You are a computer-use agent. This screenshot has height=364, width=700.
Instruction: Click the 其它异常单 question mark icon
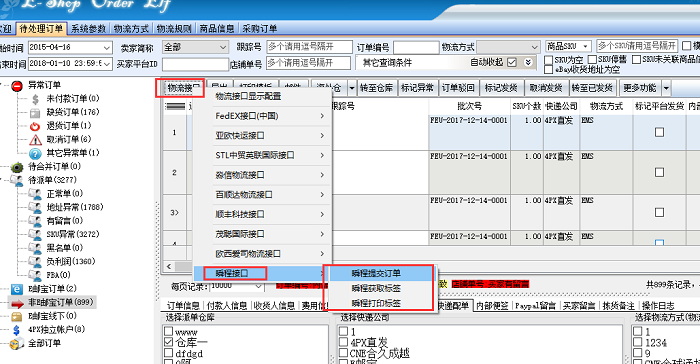pos(35,154)
